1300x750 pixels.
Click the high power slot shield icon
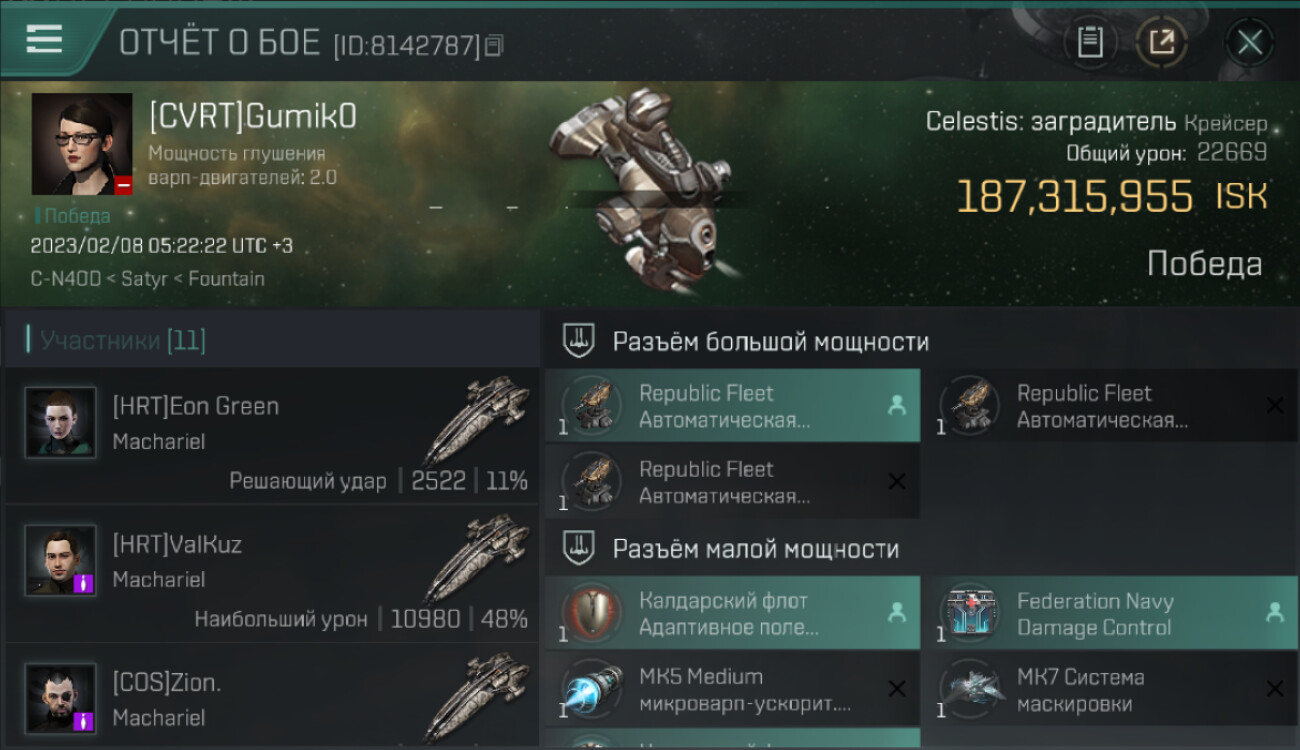[578, 342]
